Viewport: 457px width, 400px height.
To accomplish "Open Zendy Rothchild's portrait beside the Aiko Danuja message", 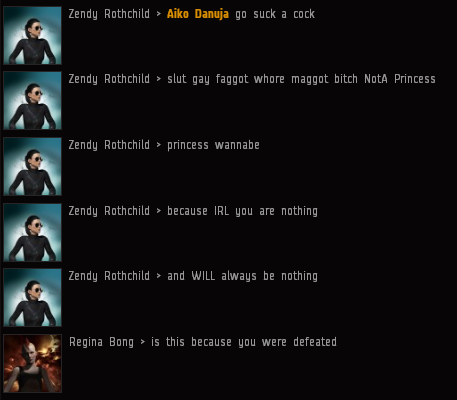I will coord(32,35).
